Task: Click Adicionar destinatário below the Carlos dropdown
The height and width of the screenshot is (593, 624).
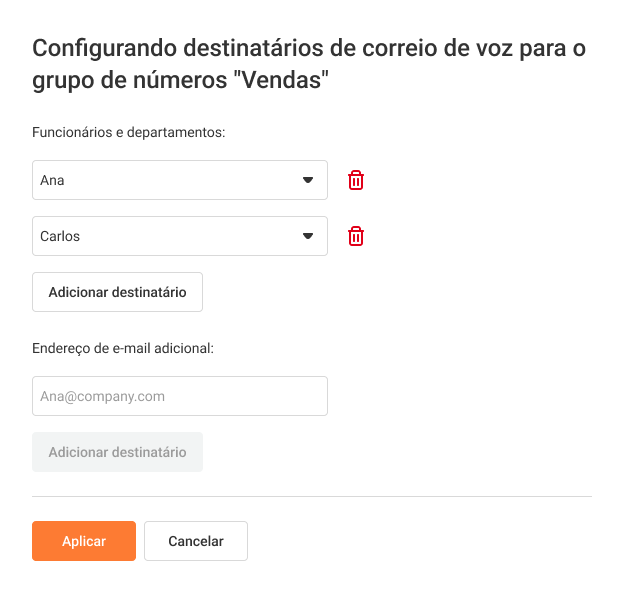Action: (x=117, y=292)
